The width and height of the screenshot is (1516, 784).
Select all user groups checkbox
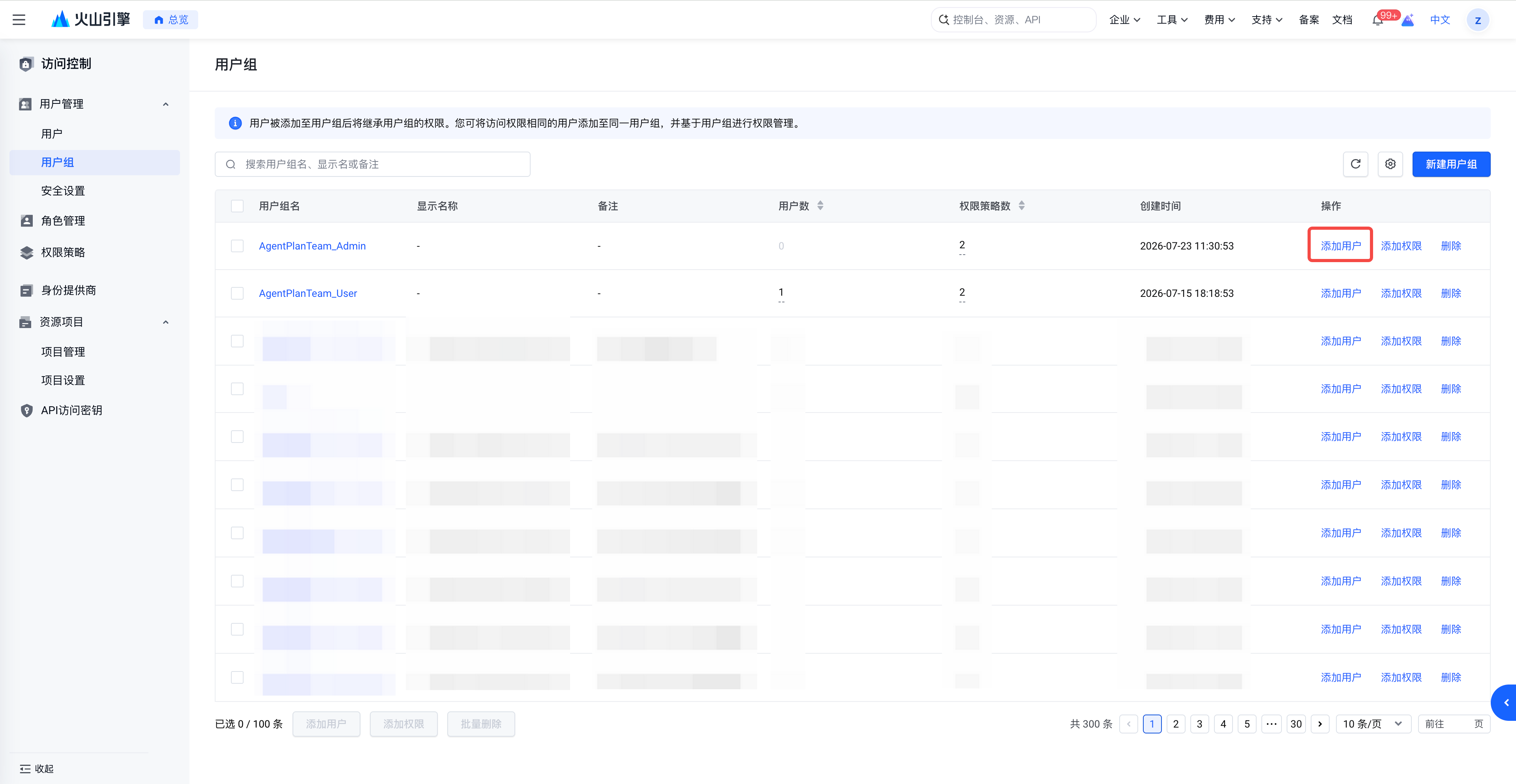click(237, 206)
